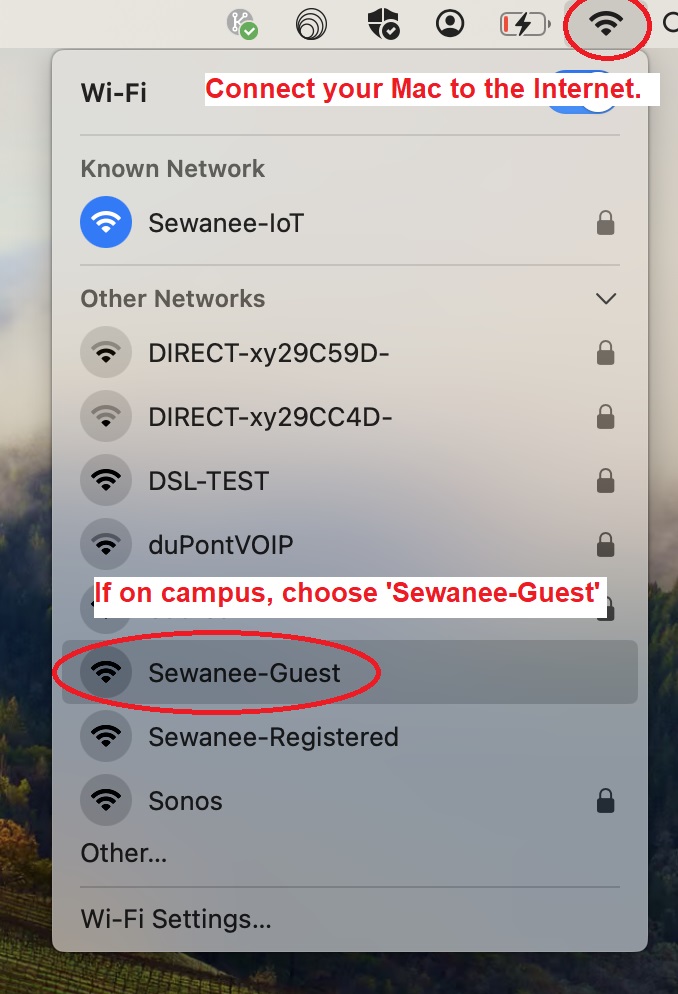Screen dimensions: 678x994
Task: Click the lock icon next to Sonos
Action: pyautogui.click(x=606, y=801)
